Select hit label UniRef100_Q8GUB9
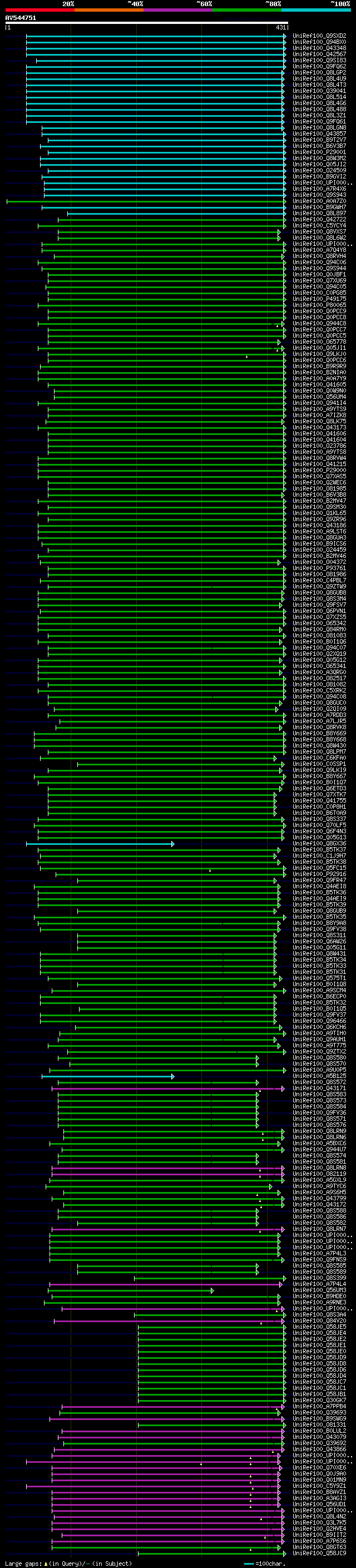 pos(319,911)
